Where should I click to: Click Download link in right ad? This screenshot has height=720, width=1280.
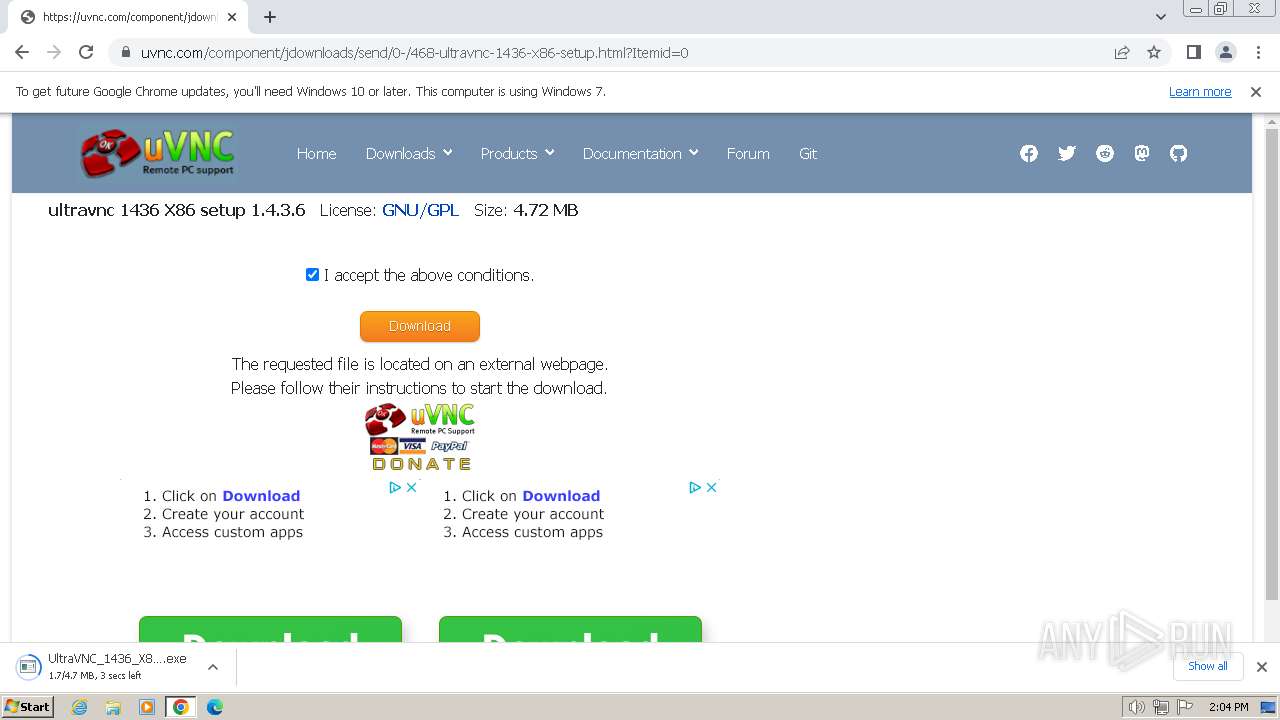[x=561, y=496]
